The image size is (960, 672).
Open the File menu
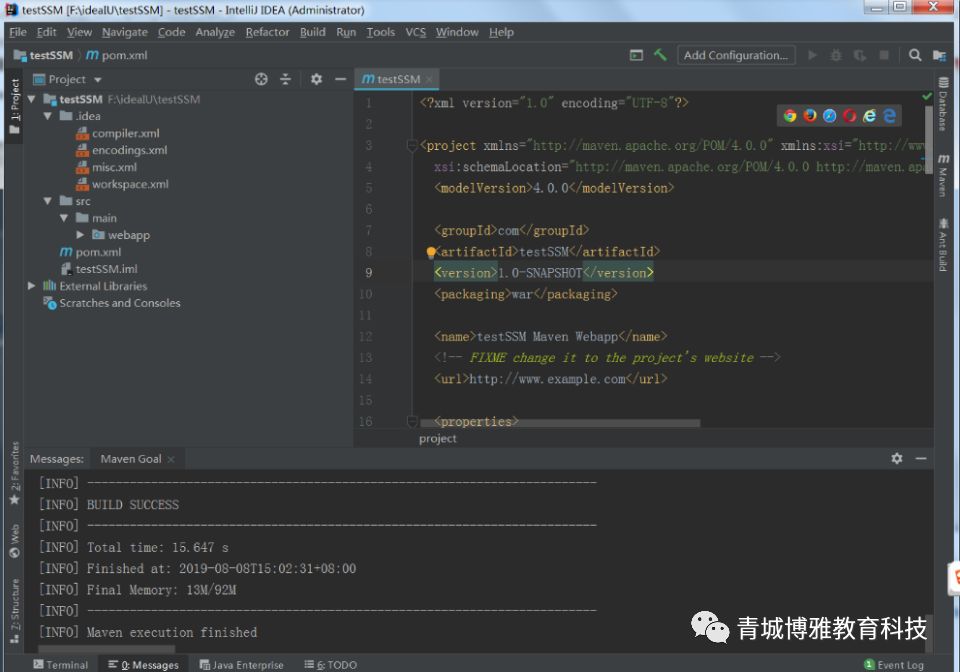pos(18,32)
